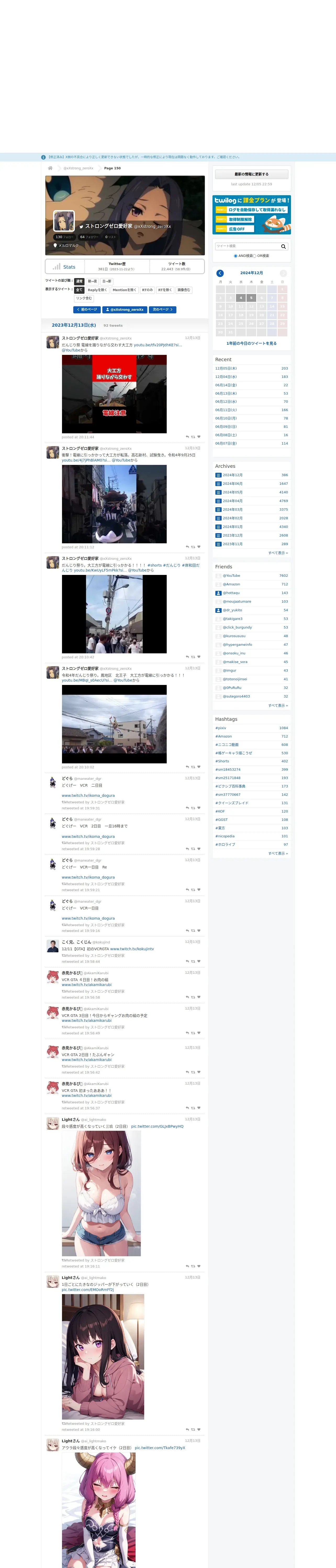
Task: Enable the RTのみ filter
Action: click(x=148, y=290)
